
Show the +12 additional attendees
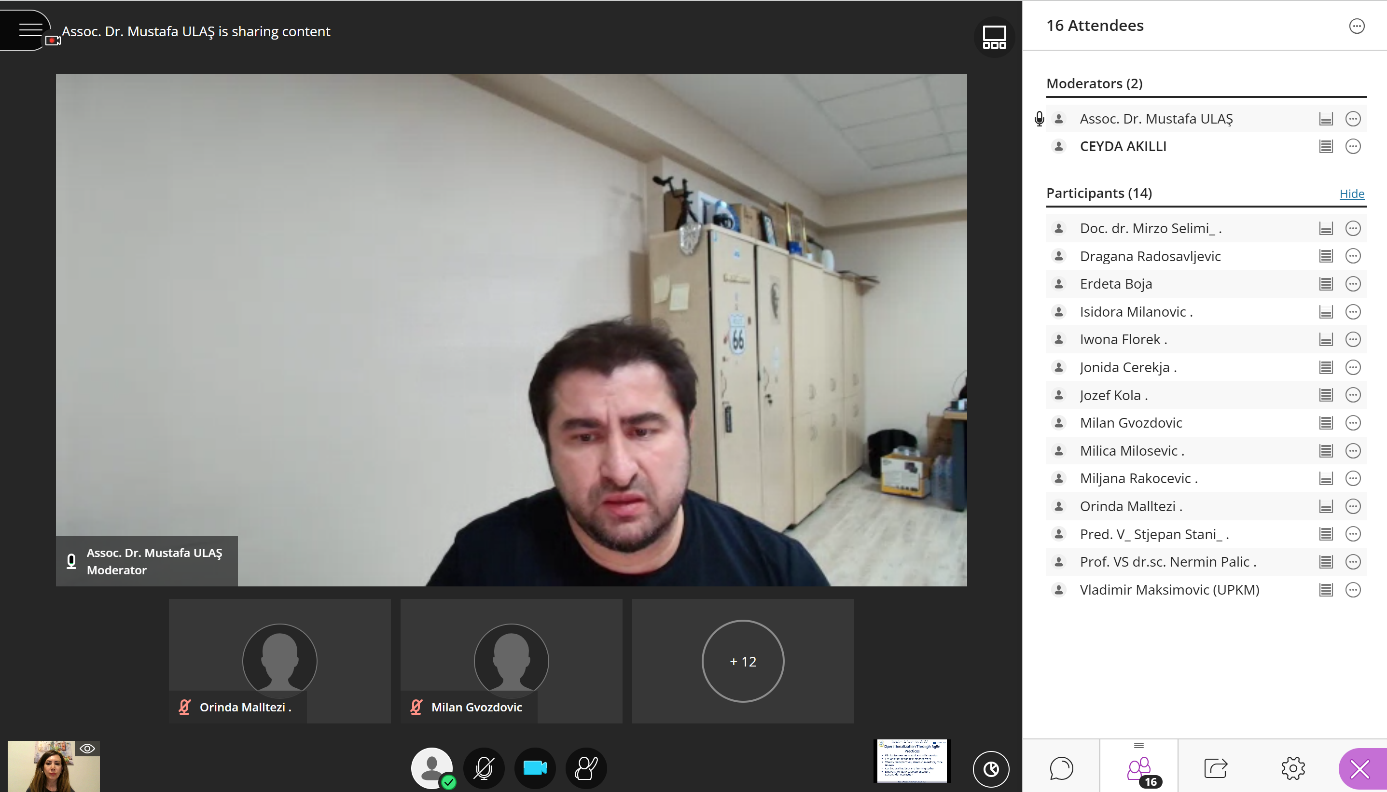(743, 661)
